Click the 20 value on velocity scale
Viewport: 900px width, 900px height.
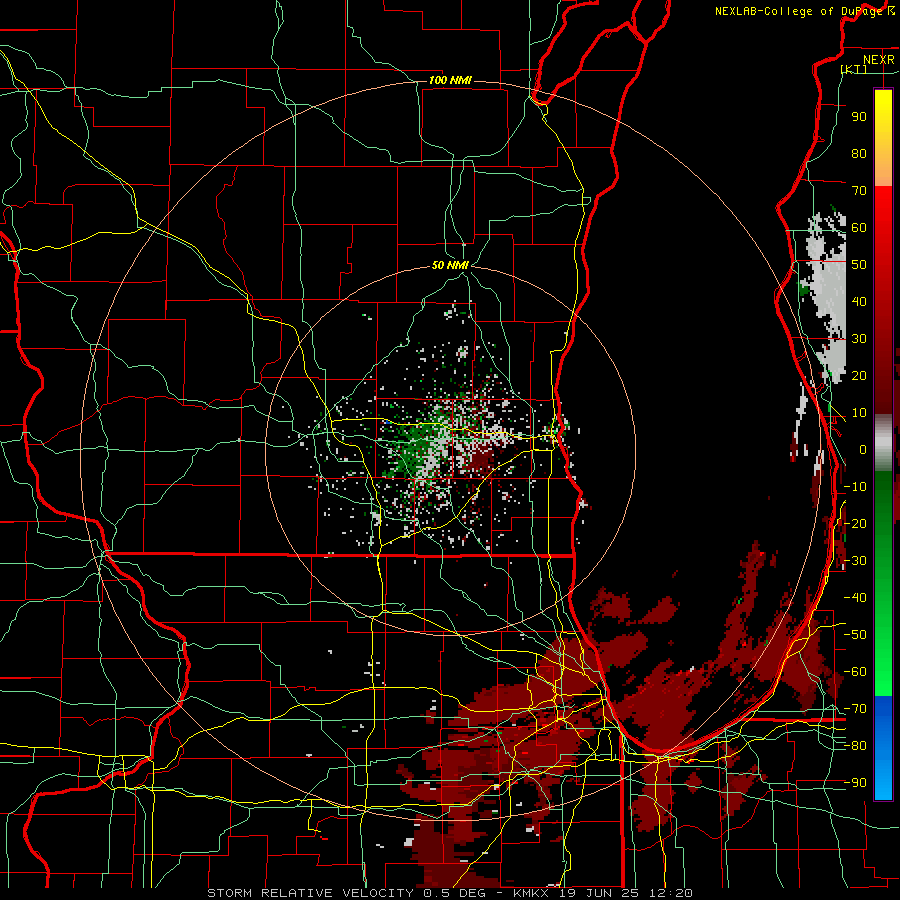(x=859, y=375)
